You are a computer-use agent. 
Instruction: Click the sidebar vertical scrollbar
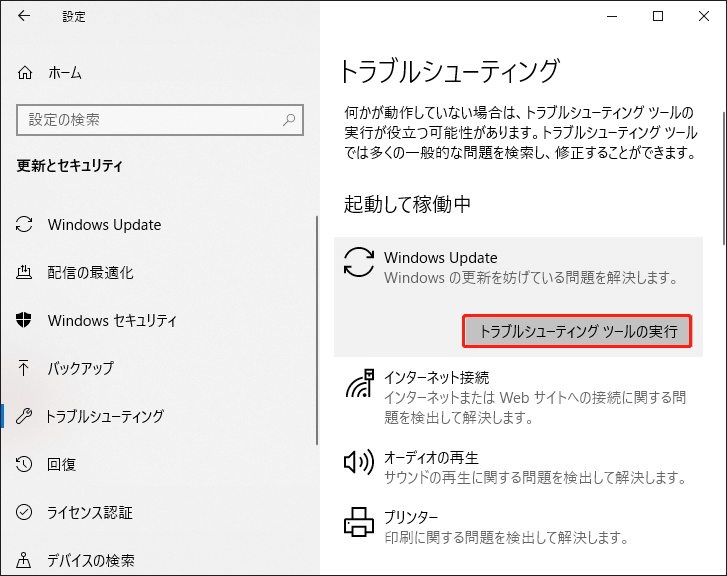tap(317, 330)
